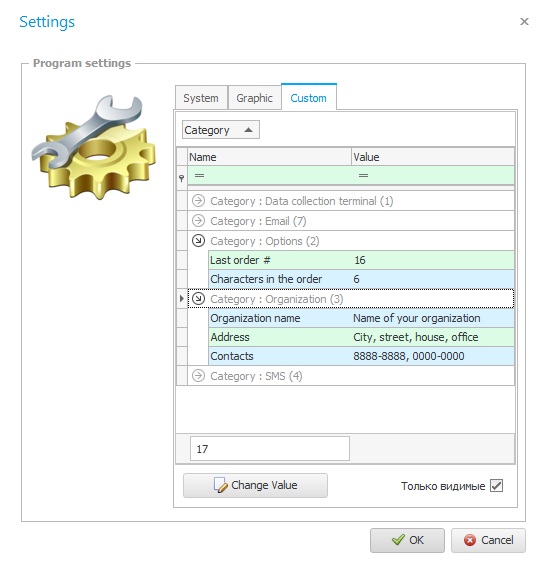This screenshot has width=539, height=567.
Task: Click the wrench and gear settings image
Action: [94, 147]
